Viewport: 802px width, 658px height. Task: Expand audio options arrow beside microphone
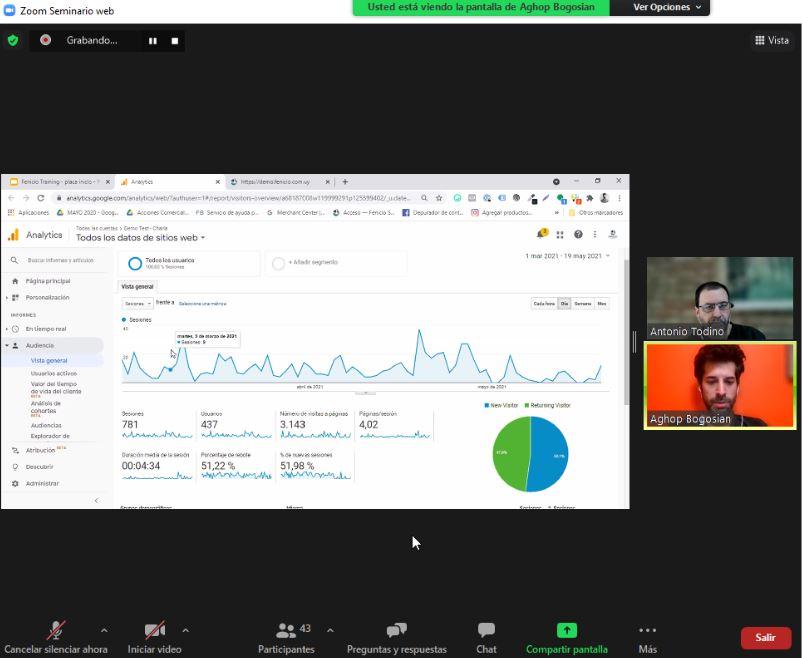(x=104, y=631)
